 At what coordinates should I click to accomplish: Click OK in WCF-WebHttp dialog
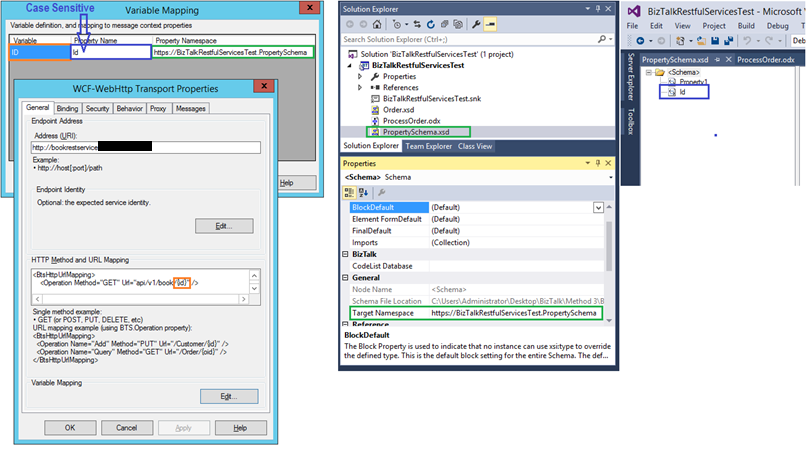coord(70,428)
